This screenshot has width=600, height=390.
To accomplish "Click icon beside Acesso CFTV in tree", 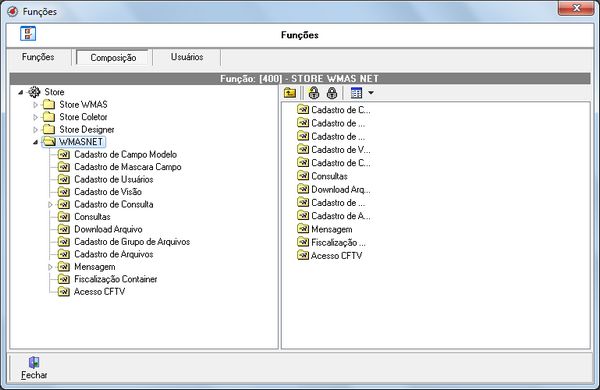I will [x=64, y=292].
